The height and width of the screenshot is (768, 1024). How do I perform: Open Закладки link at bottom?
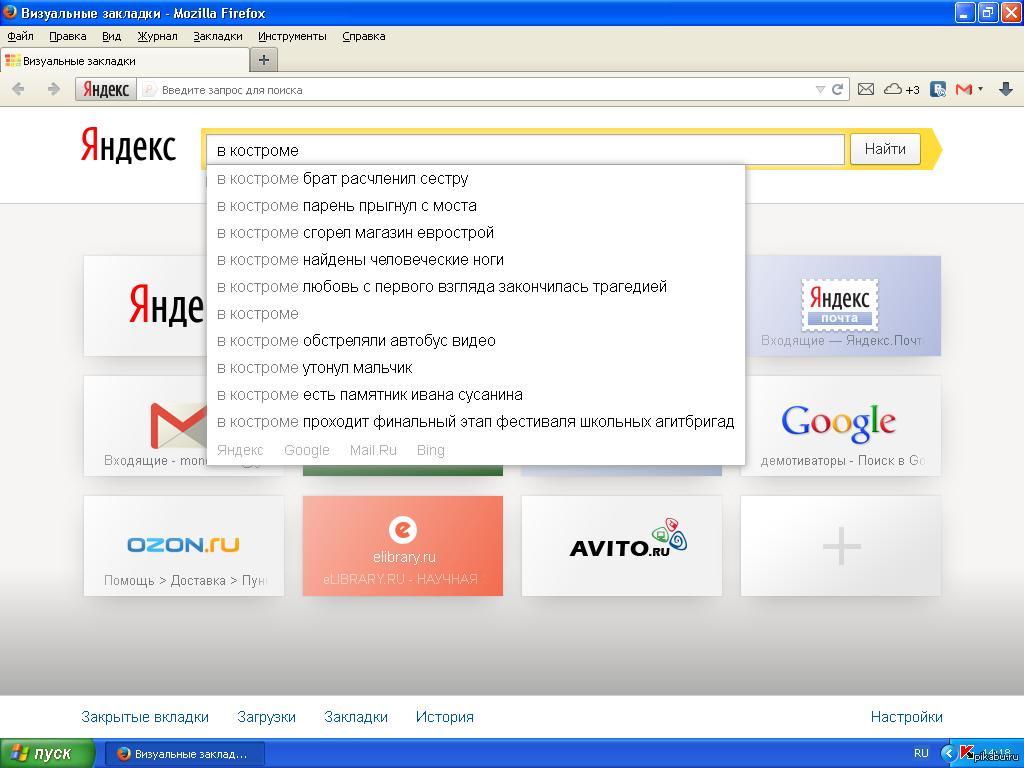pos(356,717)
